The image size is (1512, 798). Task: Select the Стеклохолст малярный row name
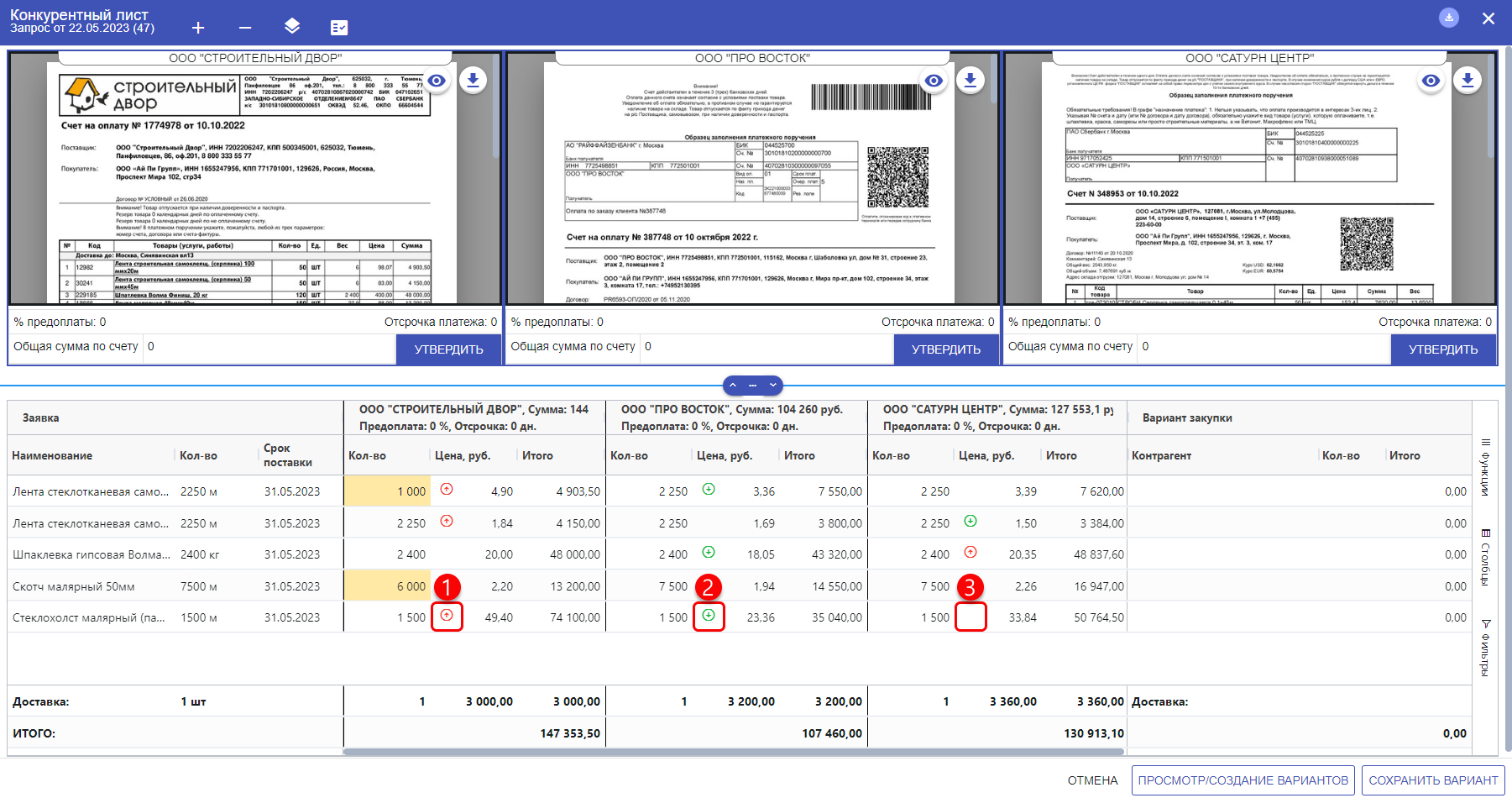pos(89,617)
